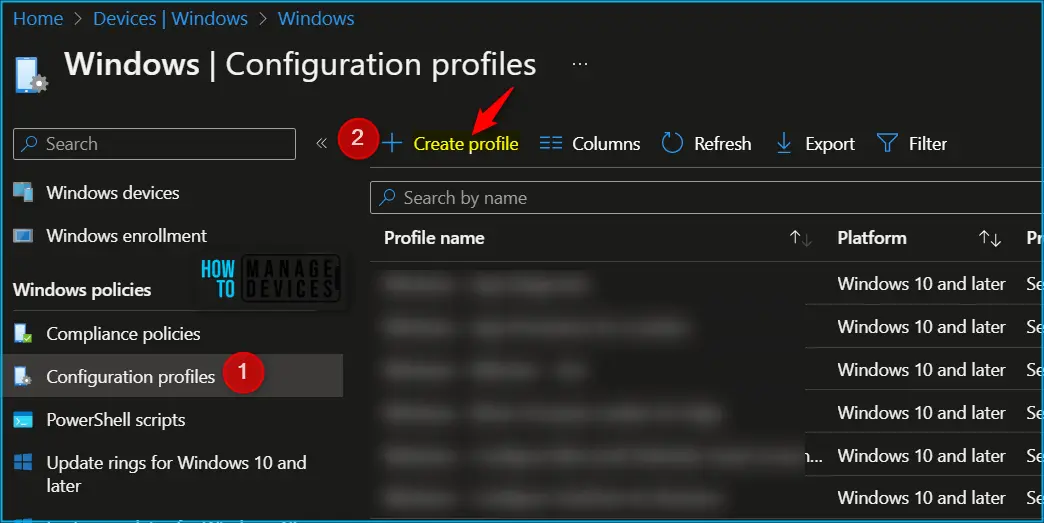The height and width of the screenshot is (523, 1044).
Task: Click the Windows policies section heading
Action: click(82, 290)
